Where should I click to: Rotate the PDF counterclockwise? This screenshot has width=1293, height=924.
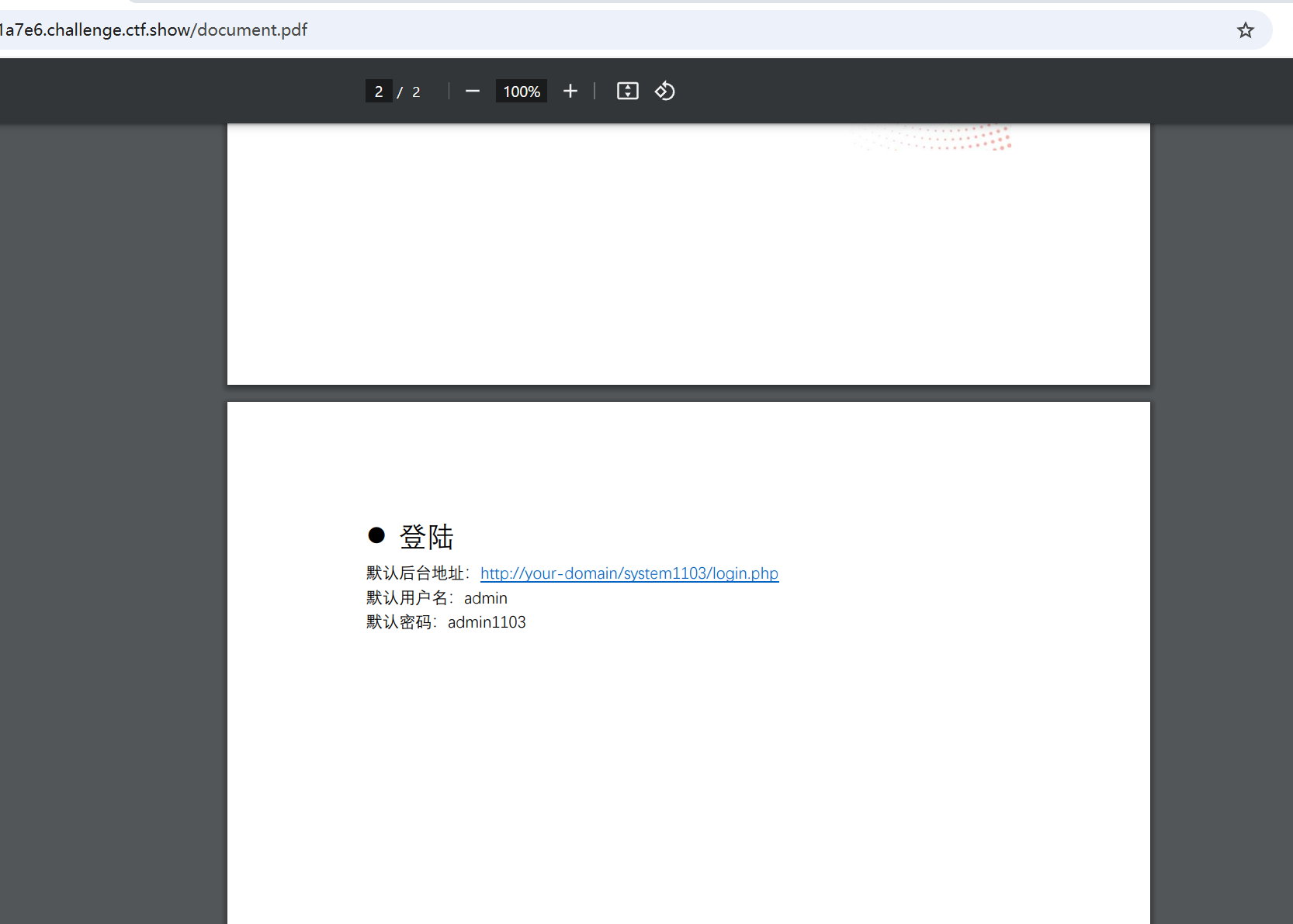pyautogui.click(x=665, y=92)
